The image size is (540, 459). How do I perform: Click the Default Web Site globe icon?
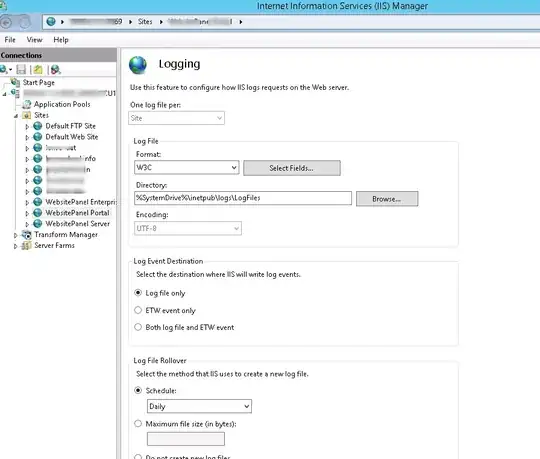38,137
